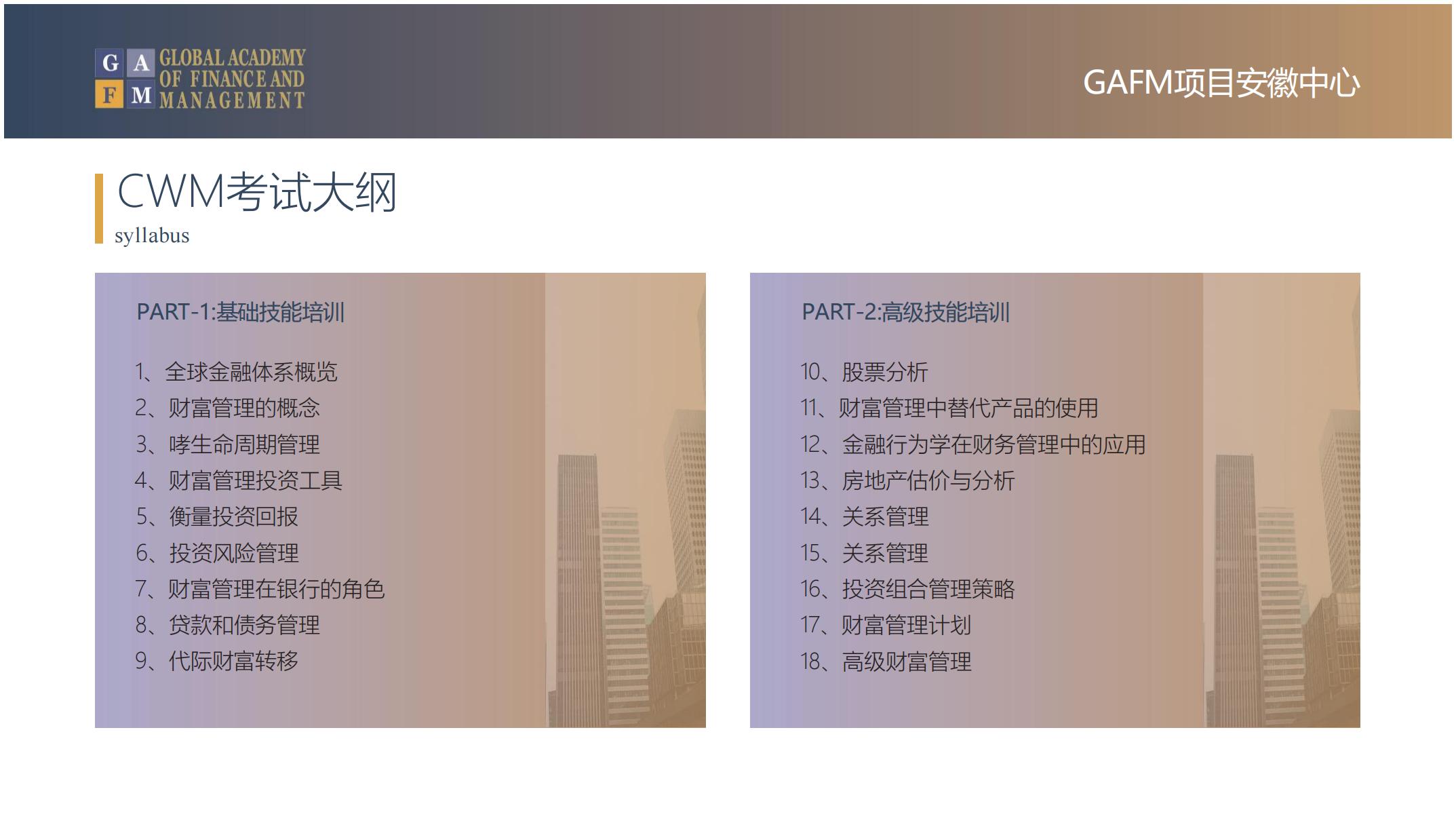Click item 16、投资组合管理策略
The width and height of the screenshot is (1456, 823).
click(x=907, y=589)
